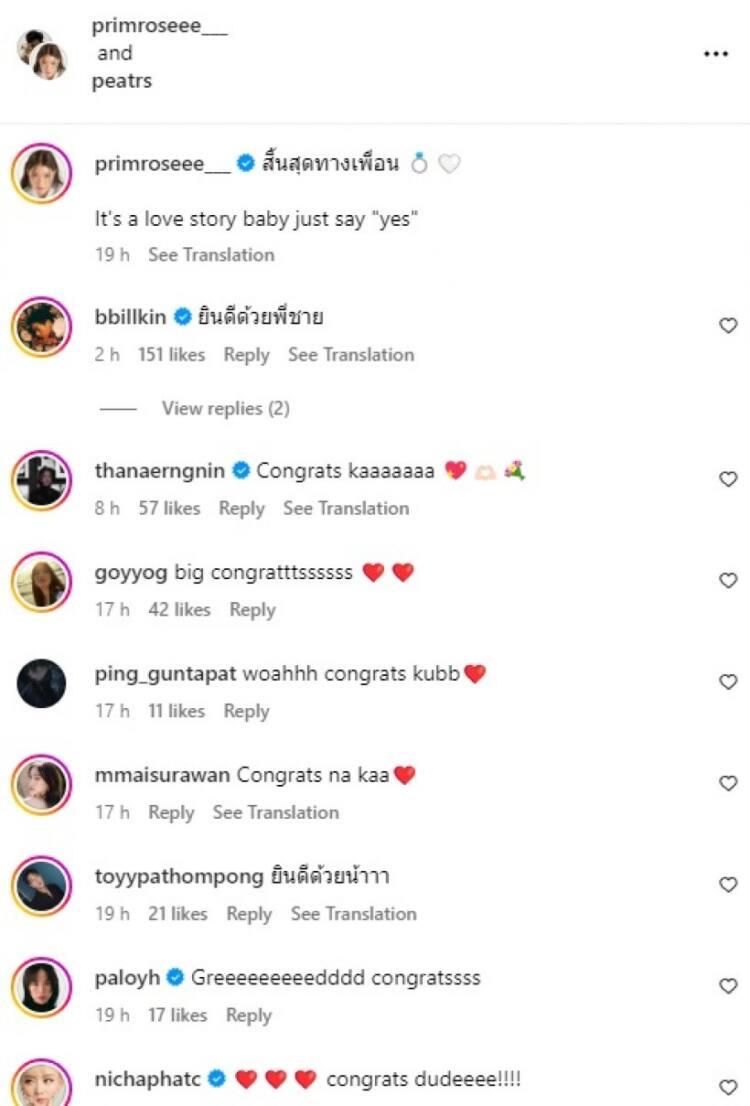Tap heart icon beside toyypathompong's comment
Viewport: 750px width, 1106px height.
click(728, 885)
